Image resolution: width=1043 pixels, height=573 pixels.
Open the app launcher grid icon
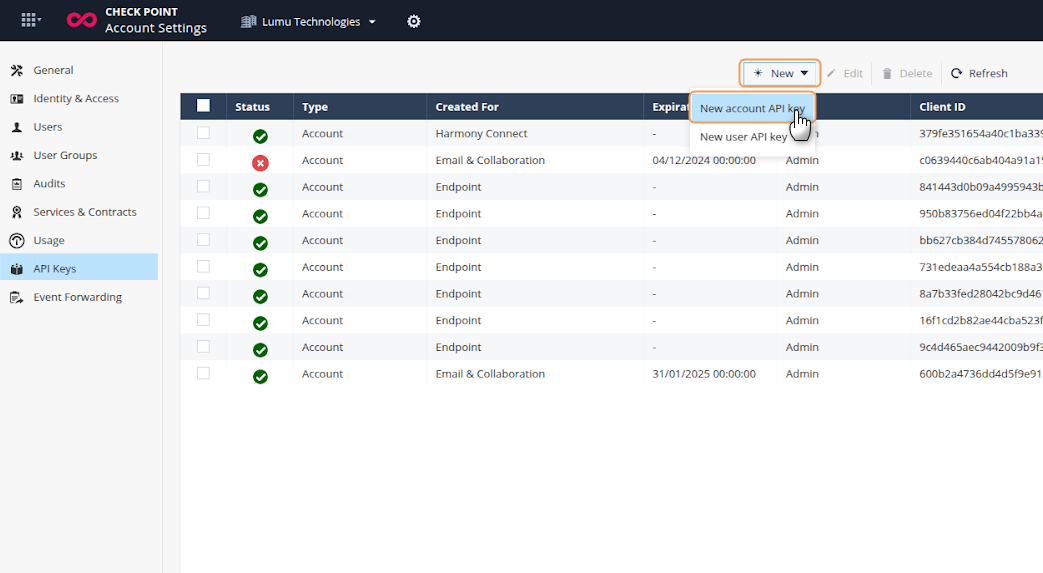30,20
